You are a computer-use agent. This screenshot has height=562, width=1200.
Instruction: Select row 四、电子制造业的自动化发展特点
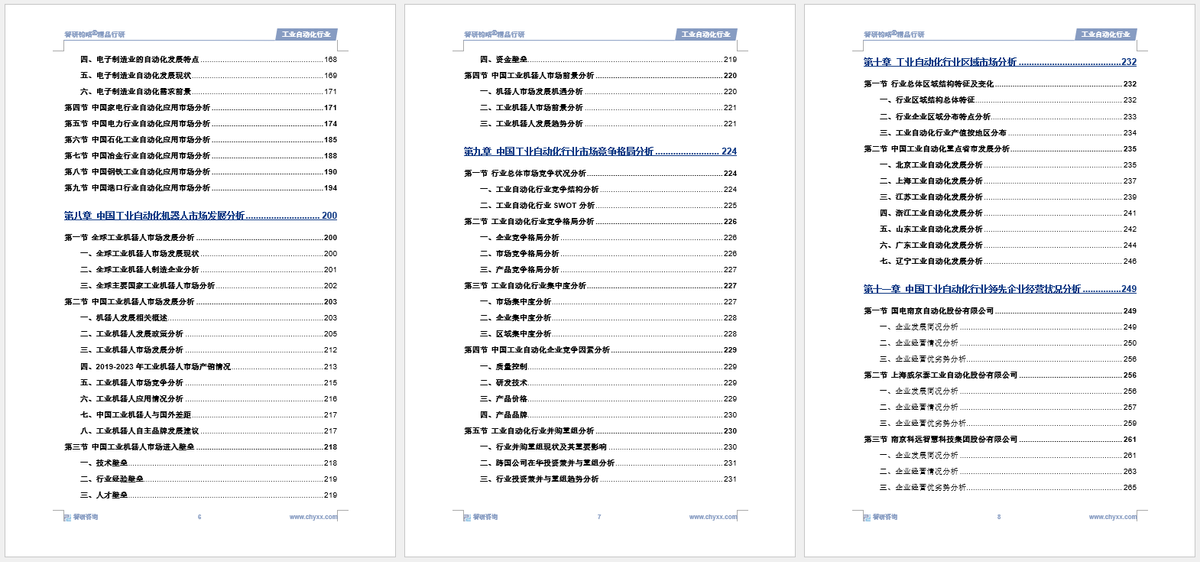click(x=208, y=60)
